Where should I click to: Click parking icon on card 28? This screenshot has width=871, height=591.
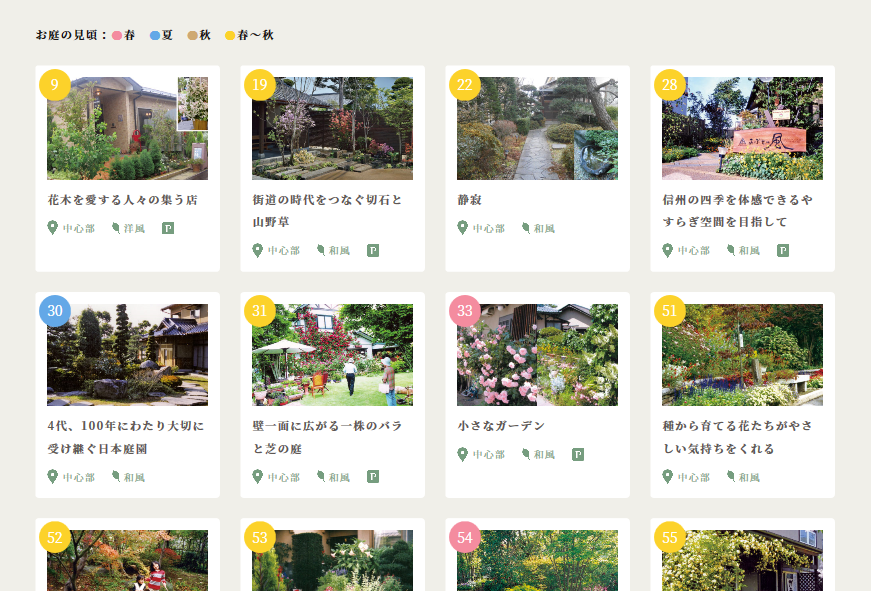(x=783, y=251)
